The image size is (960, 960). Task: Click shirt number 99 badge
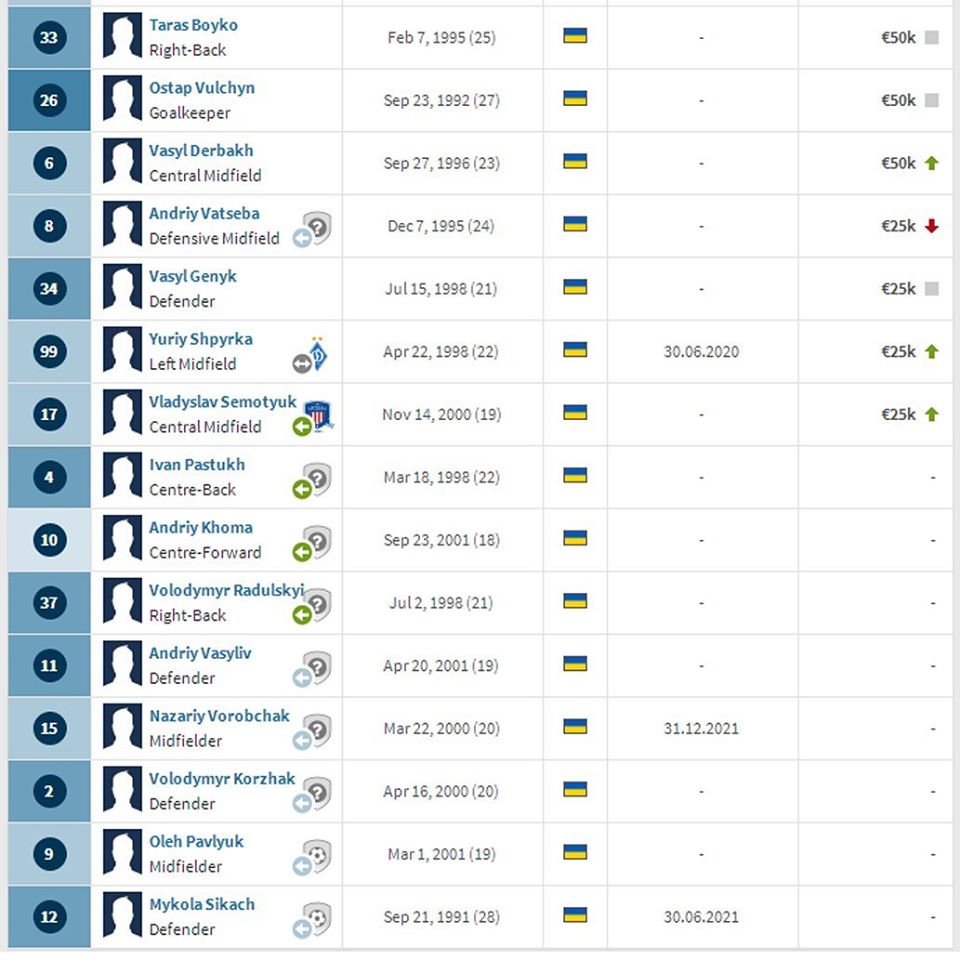[49, 352]
